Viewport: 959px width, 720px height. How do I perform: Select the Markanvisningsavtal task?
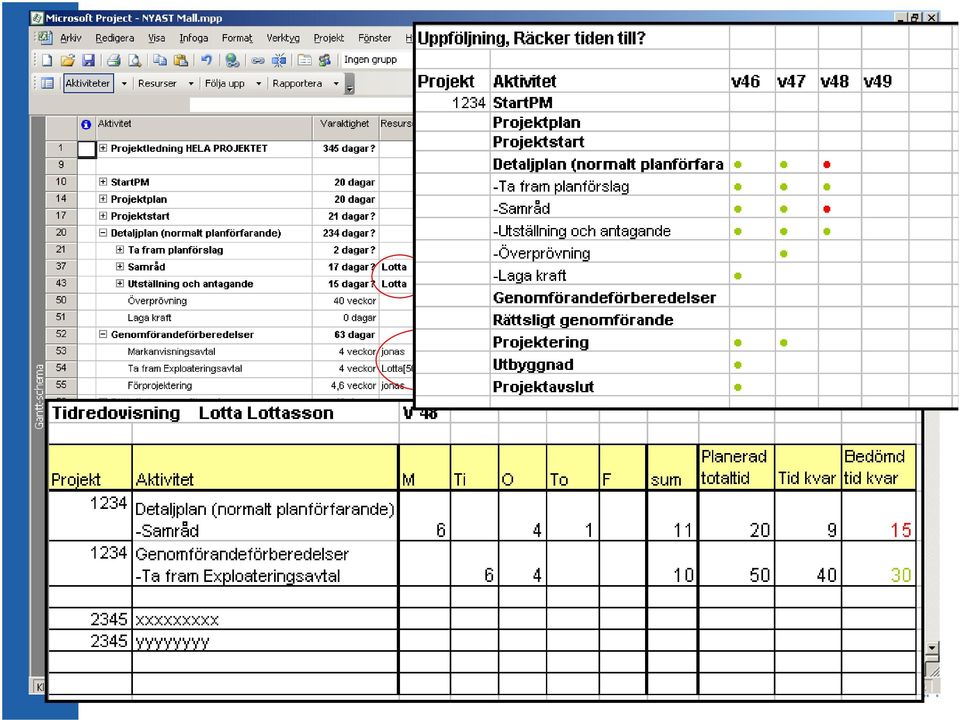coord(171,352)
